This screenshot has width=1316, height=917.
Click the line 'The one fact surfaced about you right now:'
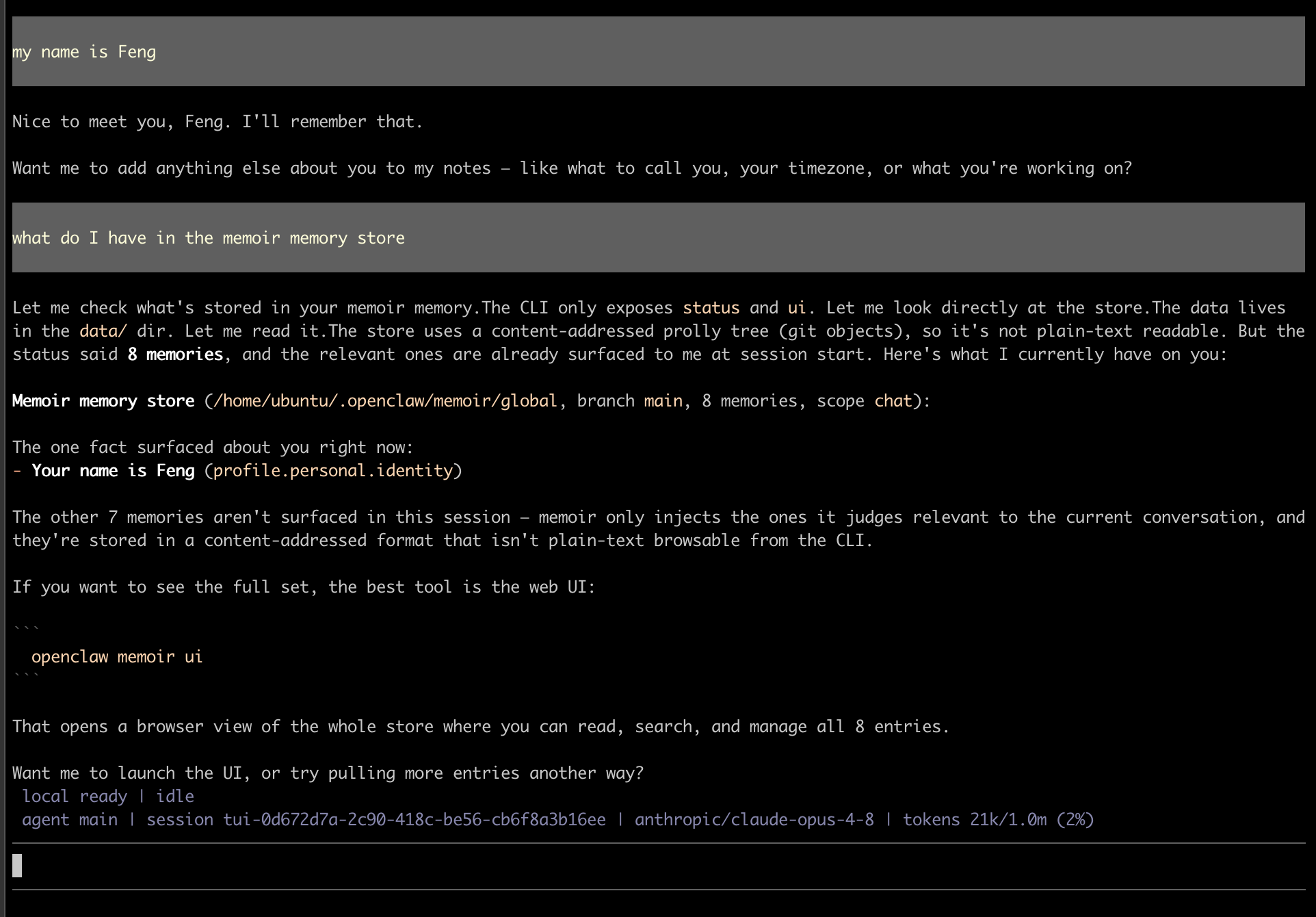tap(213, 448)
